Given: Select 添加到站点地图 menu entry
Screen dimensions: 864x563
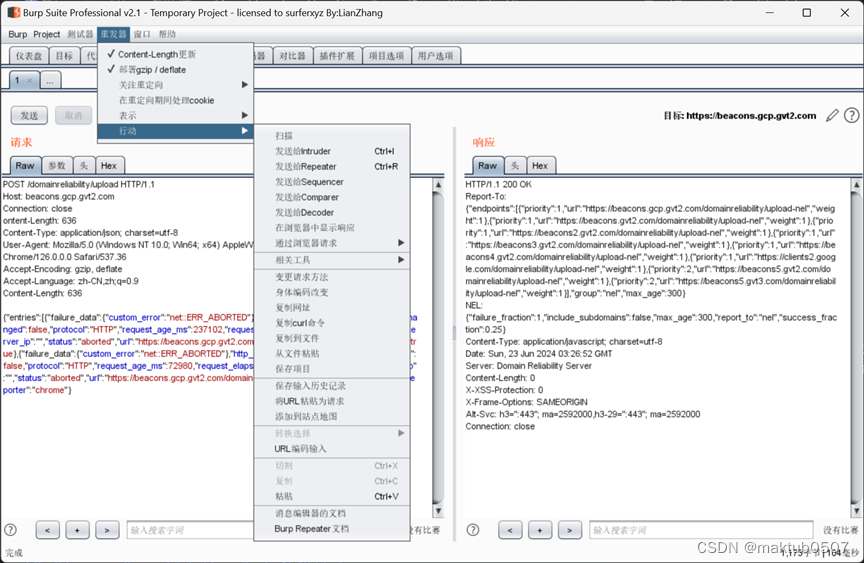Looking at the screenshot, I should tap(332, 417).
